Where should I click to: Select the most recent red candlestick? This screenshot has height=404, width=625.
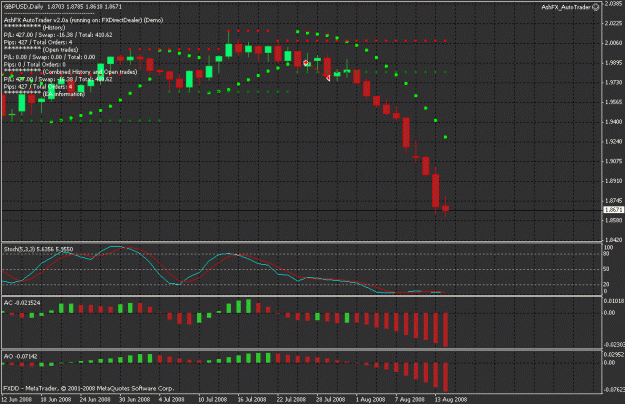point(445,208)
